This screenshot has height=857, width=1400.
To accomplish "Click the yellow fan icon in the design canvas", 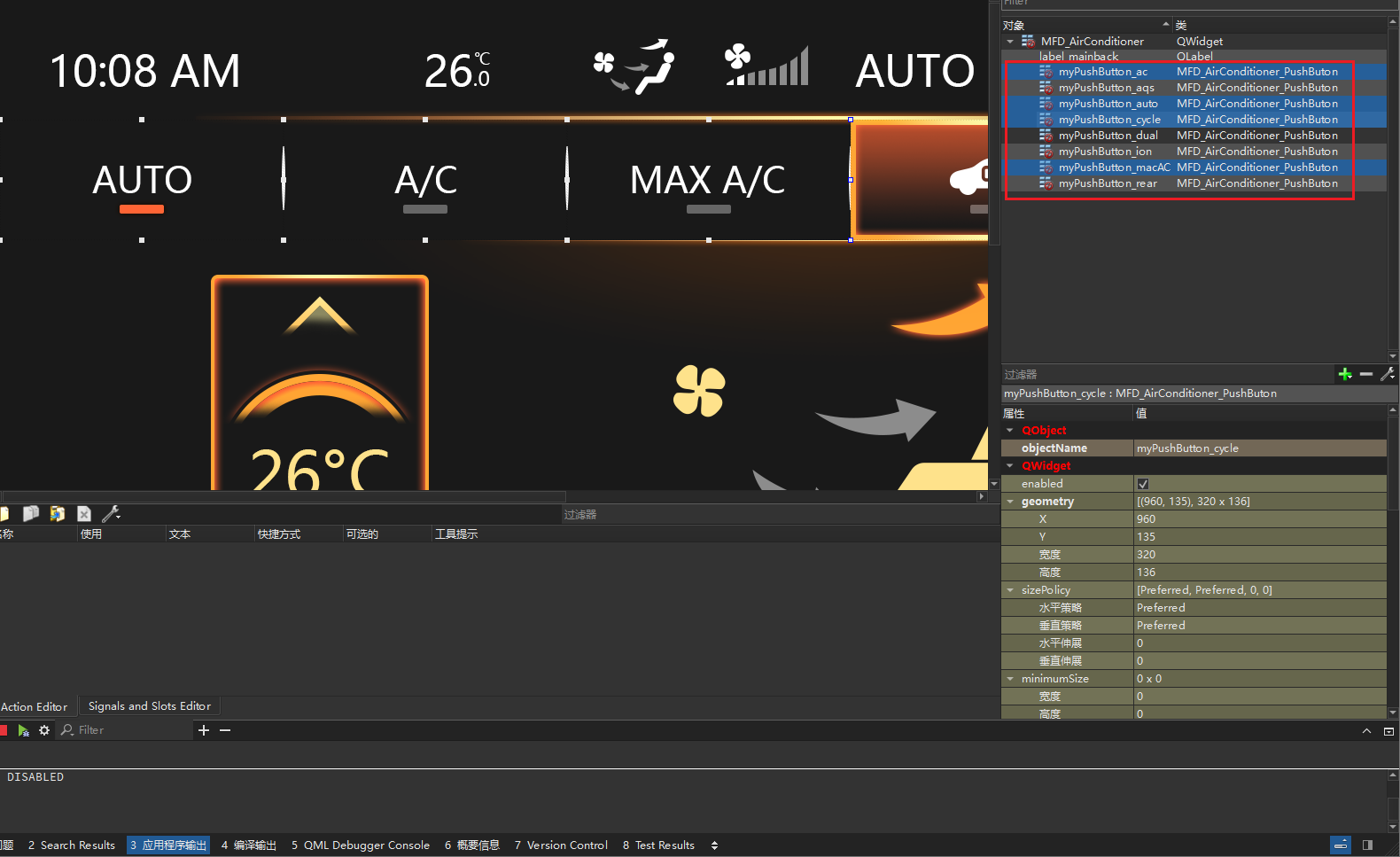I will click(x=699, y=391).
